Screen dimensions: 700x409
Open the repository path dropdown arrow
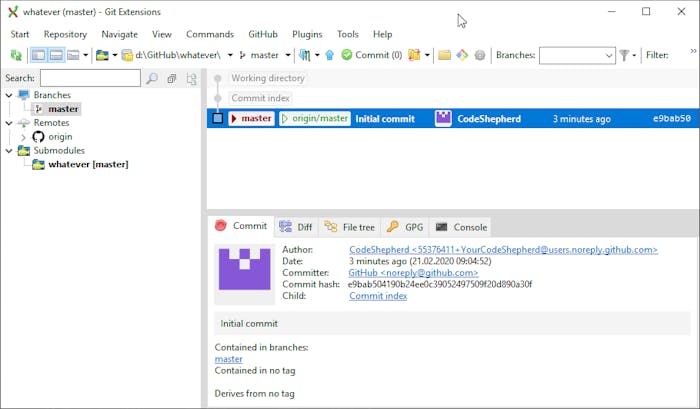tap(230, 55)
